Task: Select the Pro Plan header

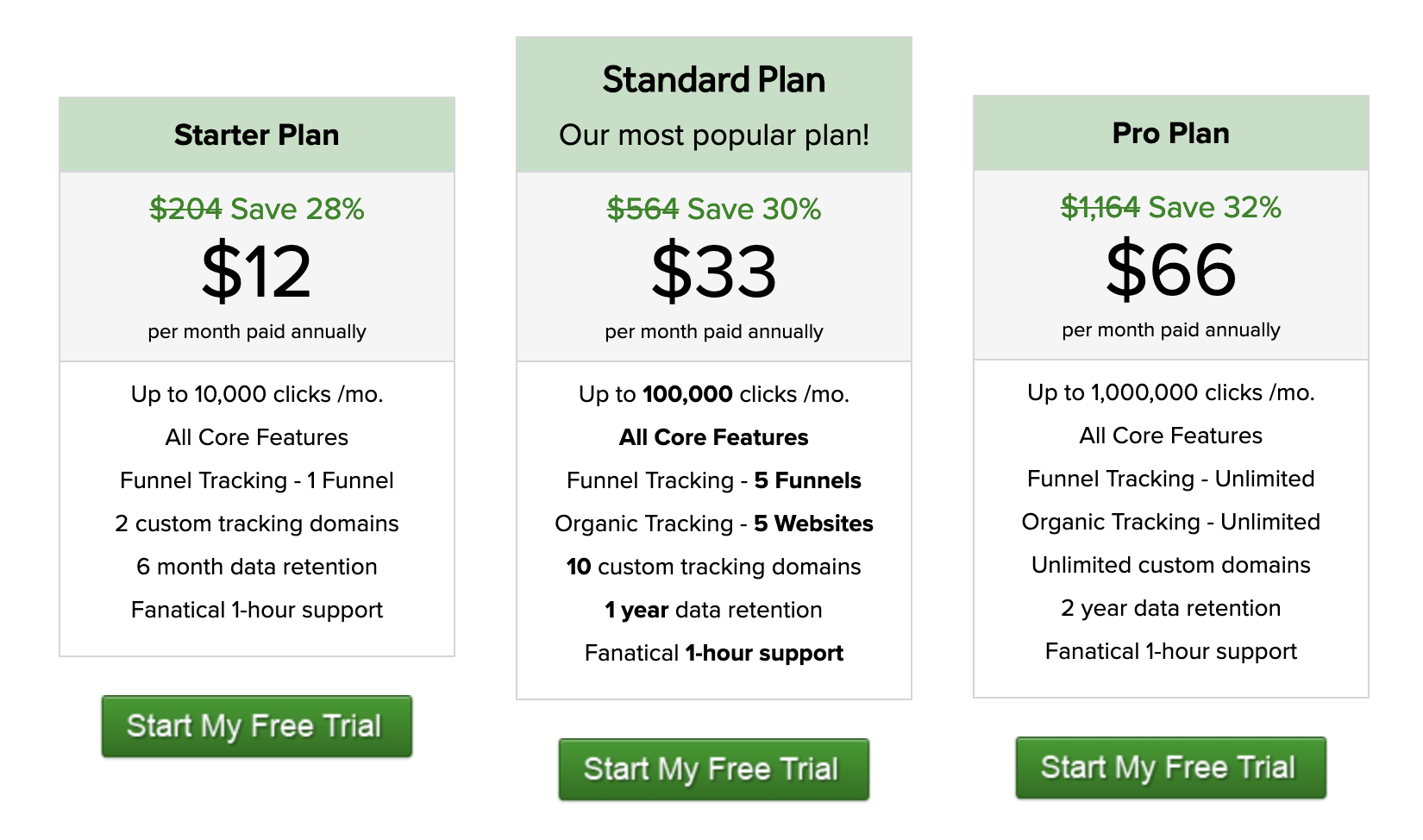Action: (x=1171, y=133)
